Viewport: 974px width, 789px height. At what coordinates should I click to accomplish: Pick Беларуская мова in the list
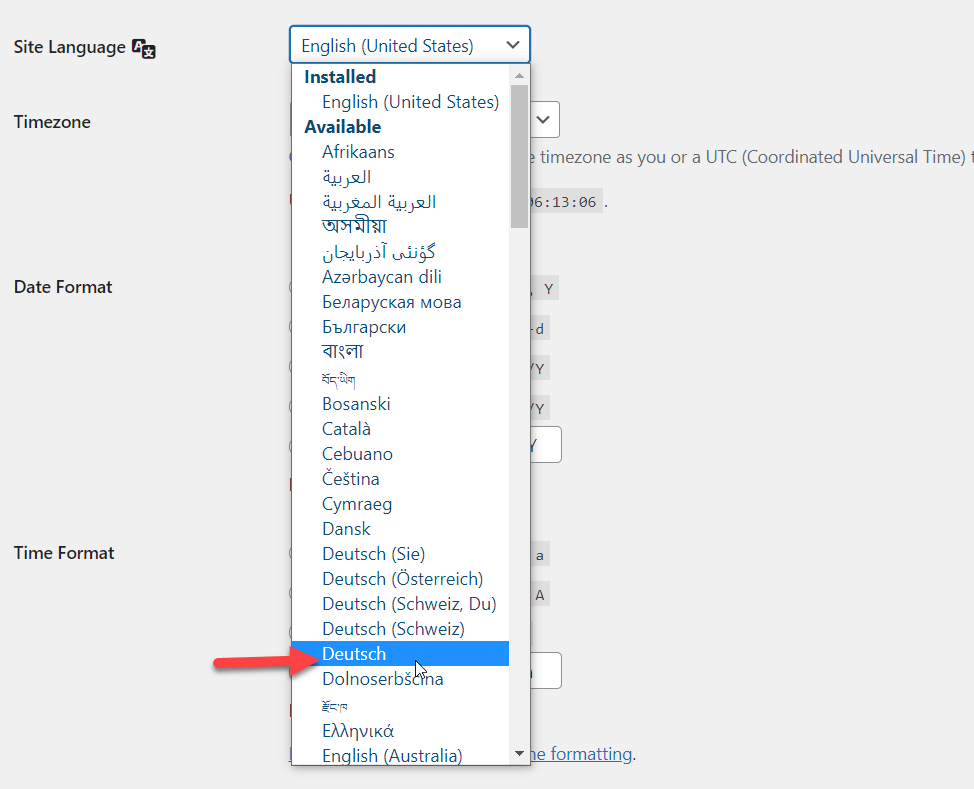(x=391, y=302)
